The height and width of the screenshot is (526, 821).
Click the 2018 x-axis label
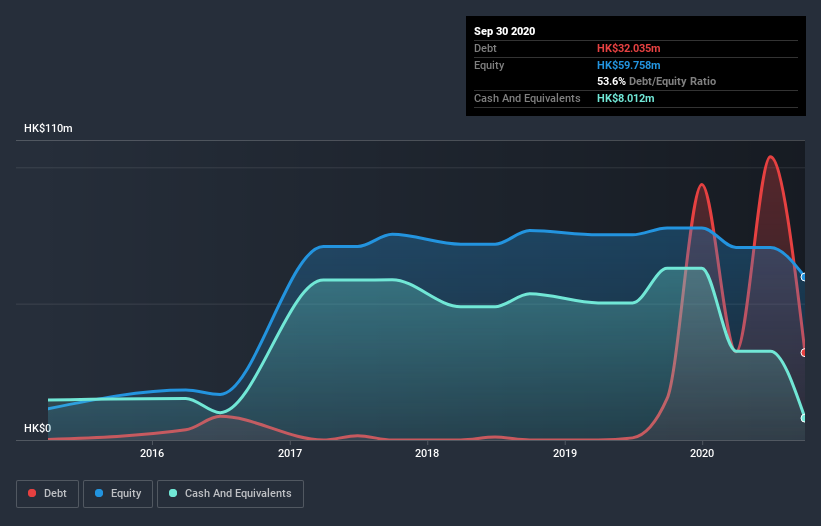pos(427,453)
